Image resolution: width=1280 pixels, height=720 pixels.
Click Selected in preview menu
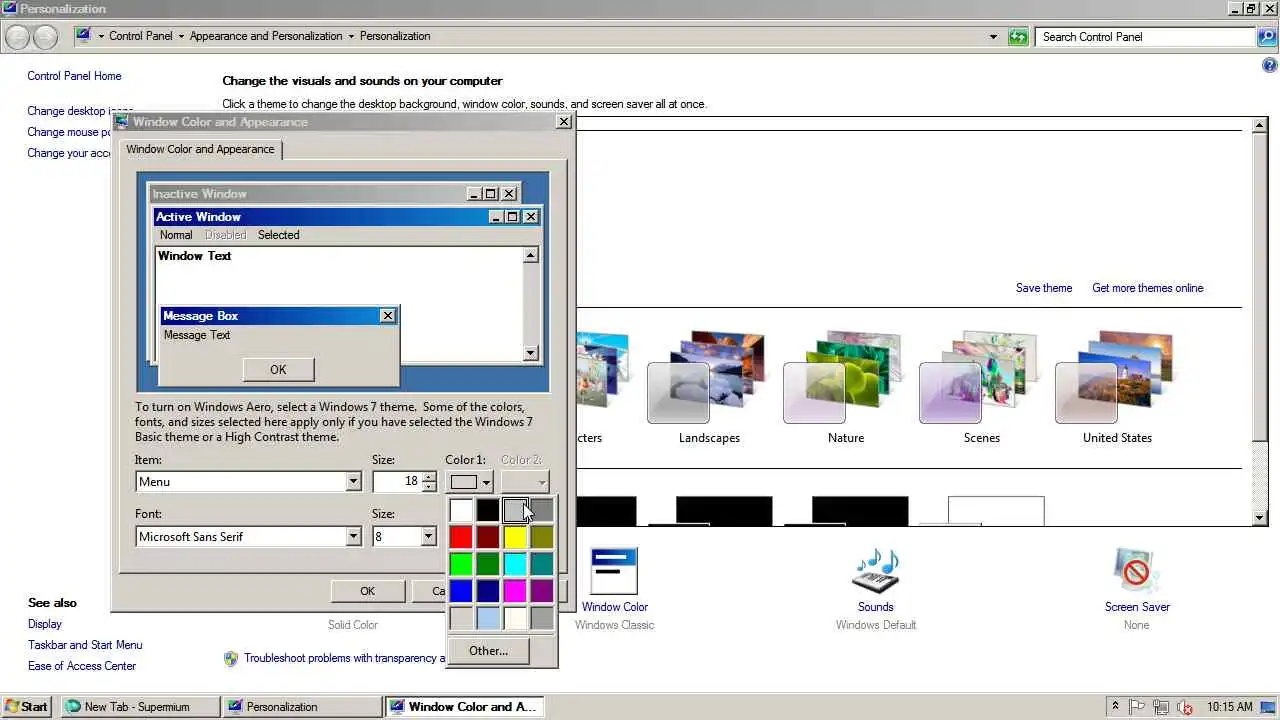click(278, 235)
